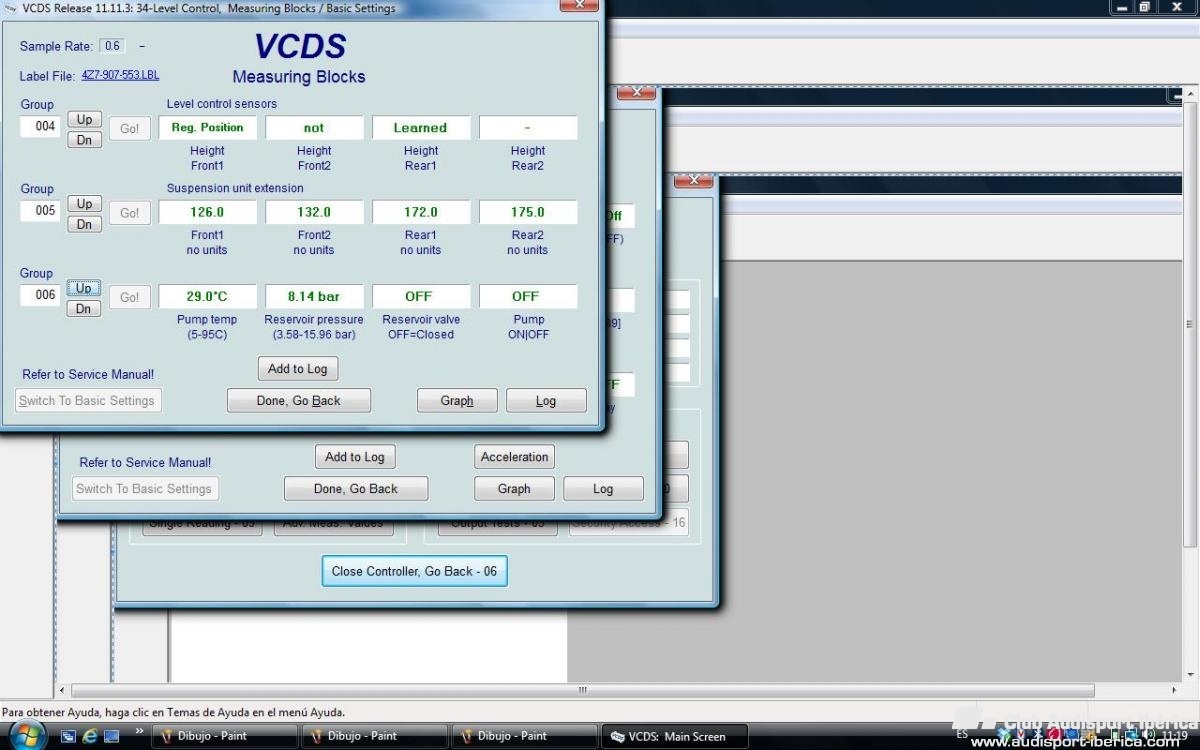Close the front VCDS Measuring Blocks window
Image resolution: width=1200 pixels, height=750 pixels.
578,5
